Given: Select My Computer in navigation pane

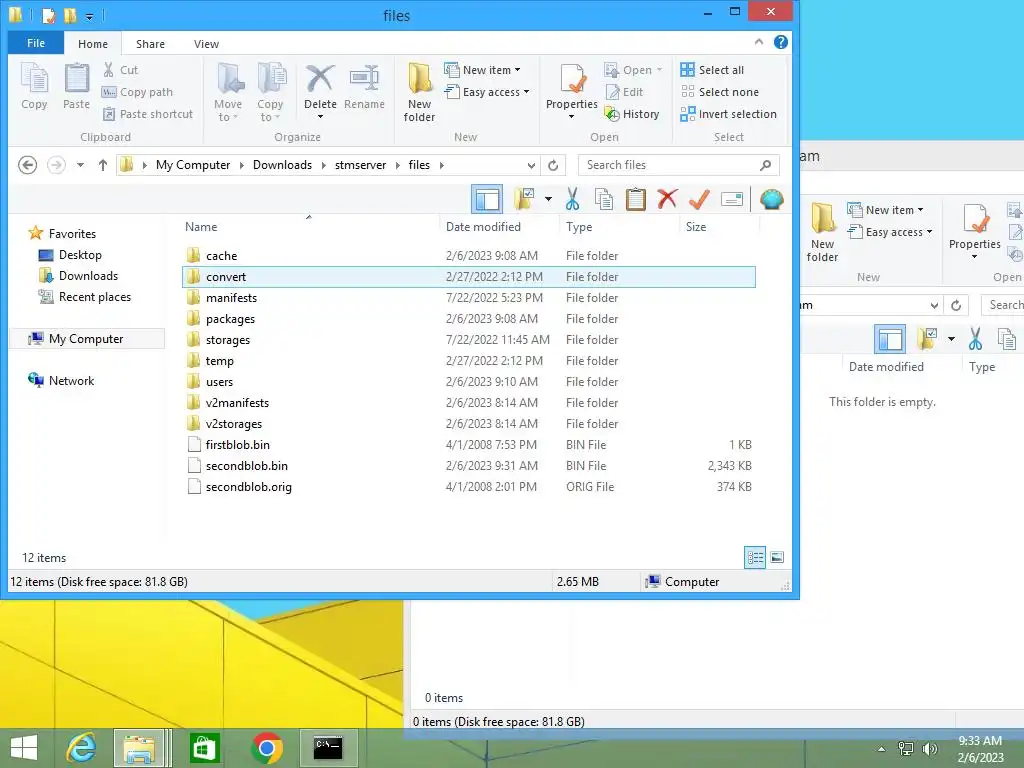Looking at the screenshot, I should 87,339.
